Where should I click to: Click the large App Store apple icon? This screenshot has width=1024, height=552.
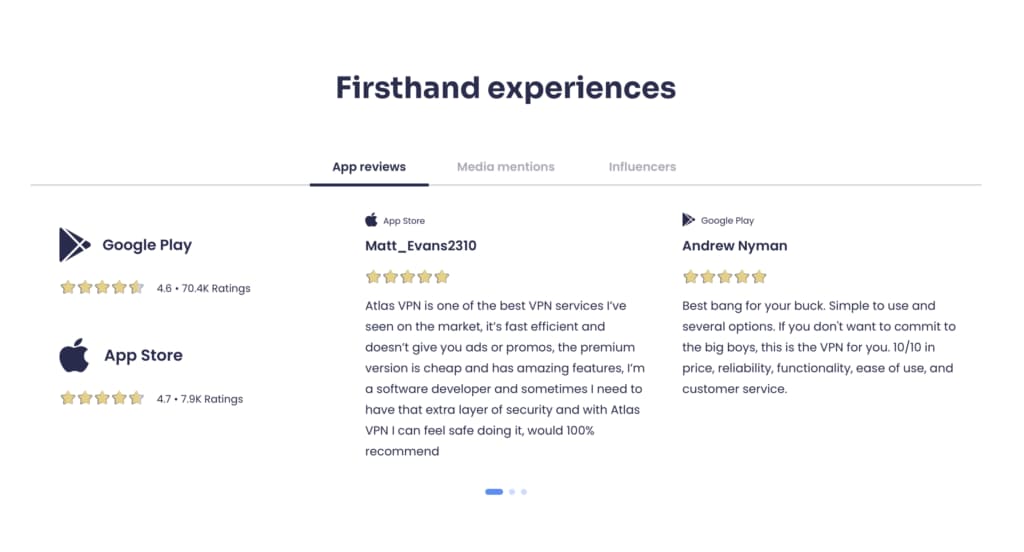(74, 355)
